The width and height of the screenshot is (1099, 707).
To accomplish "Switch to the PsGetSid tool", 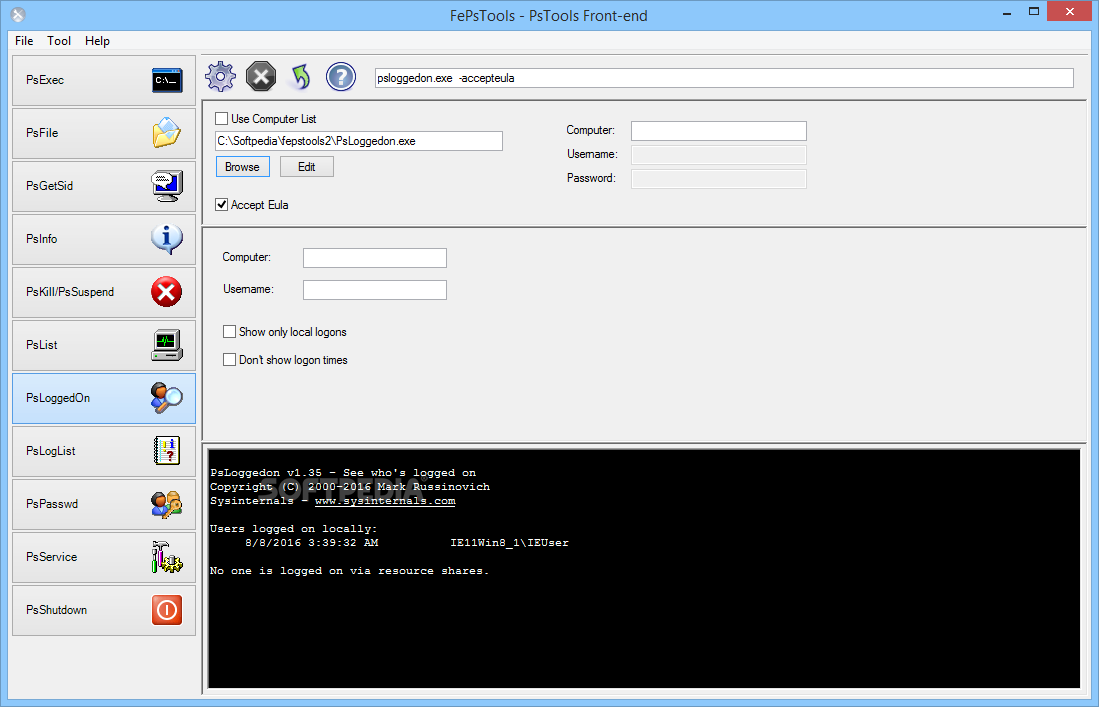I will click(104, 186).
